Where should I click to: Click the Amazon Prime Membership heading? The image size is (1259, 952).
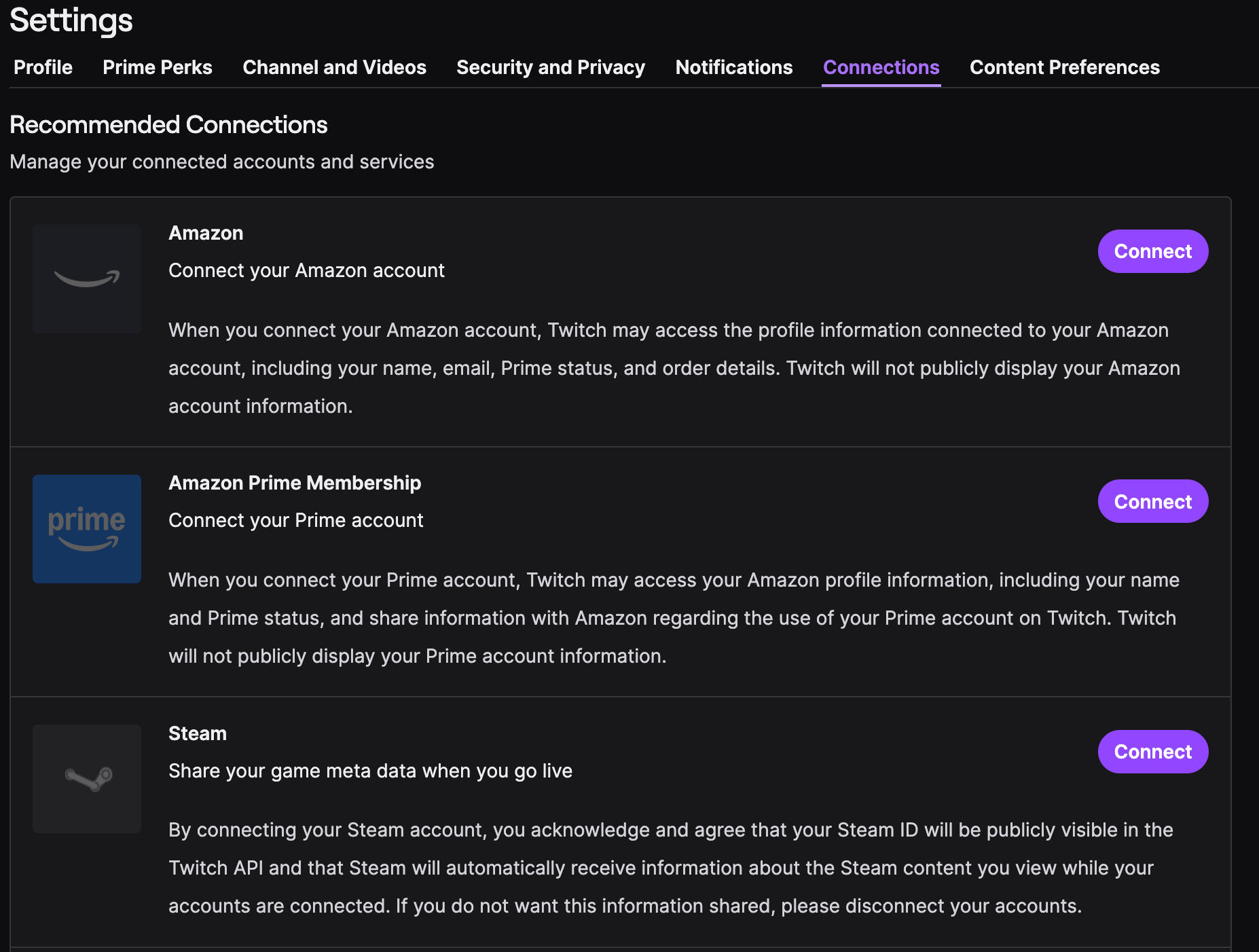tap(295, 483)
